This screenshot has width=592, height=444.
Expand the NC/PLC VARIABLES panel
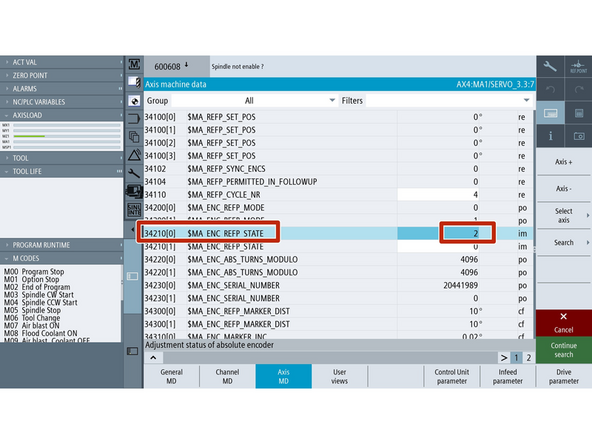coord(61,102)
